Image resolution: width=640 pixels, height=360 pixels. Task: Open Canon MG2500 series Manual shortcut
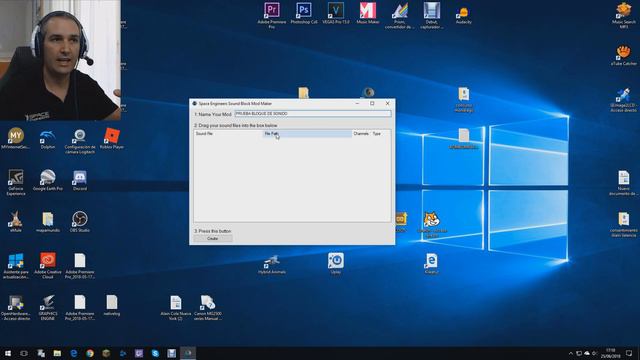pyautogui.click(x=208, y=308)
